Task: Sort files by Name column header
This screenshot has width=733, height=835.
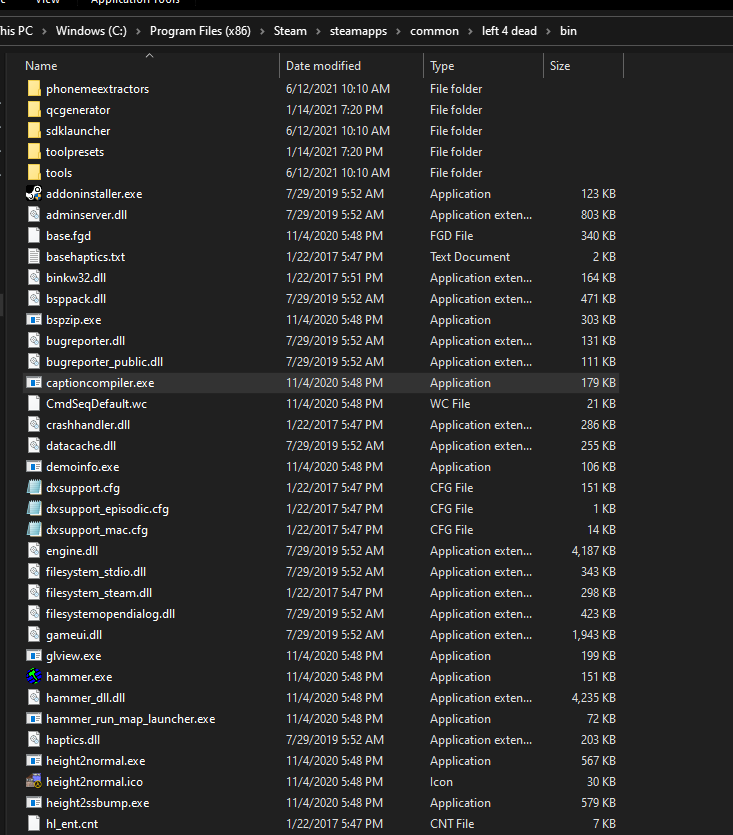Action: click(41, 66)
